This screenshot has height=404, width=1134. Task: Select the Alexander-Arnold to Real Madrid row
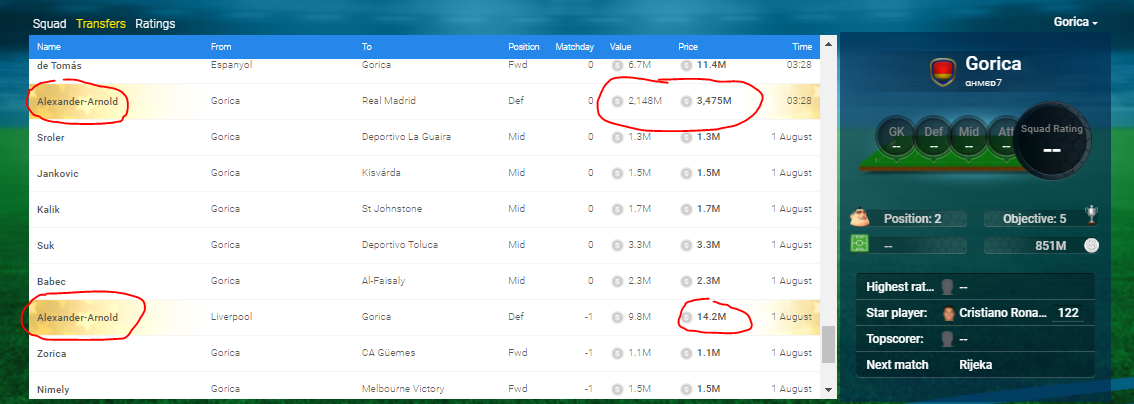tap(424, 101)
